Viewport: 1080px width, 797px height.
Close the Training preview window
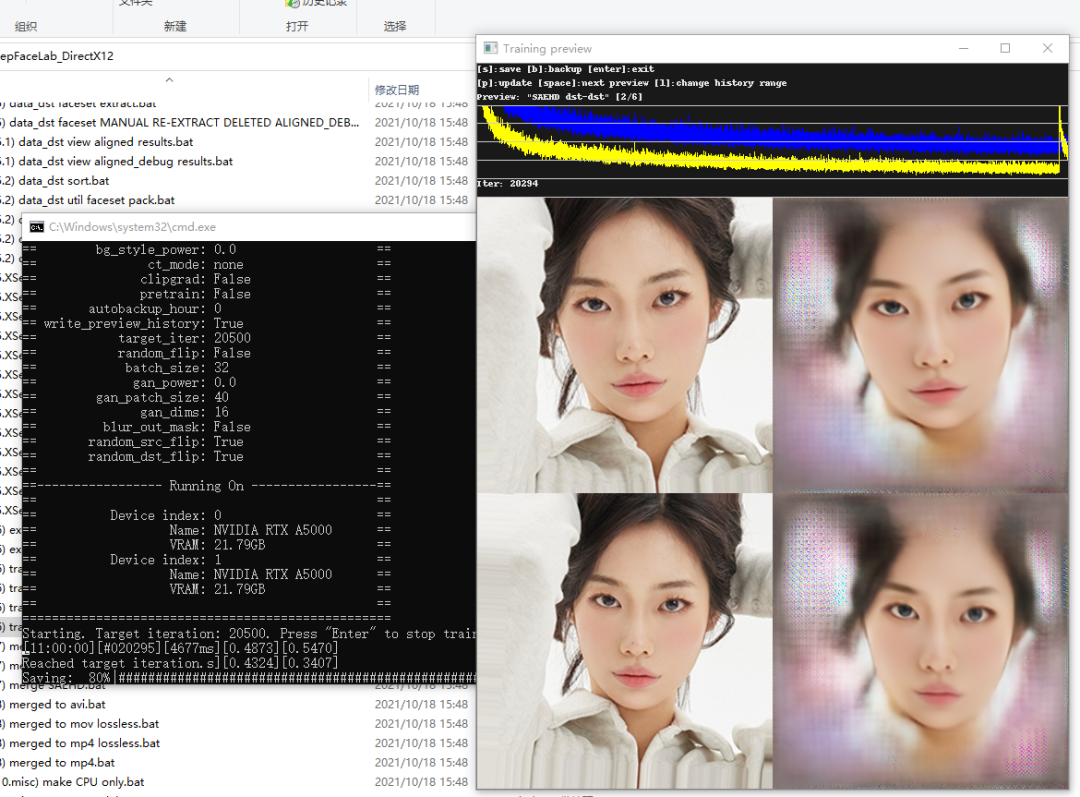point(1047,48)
